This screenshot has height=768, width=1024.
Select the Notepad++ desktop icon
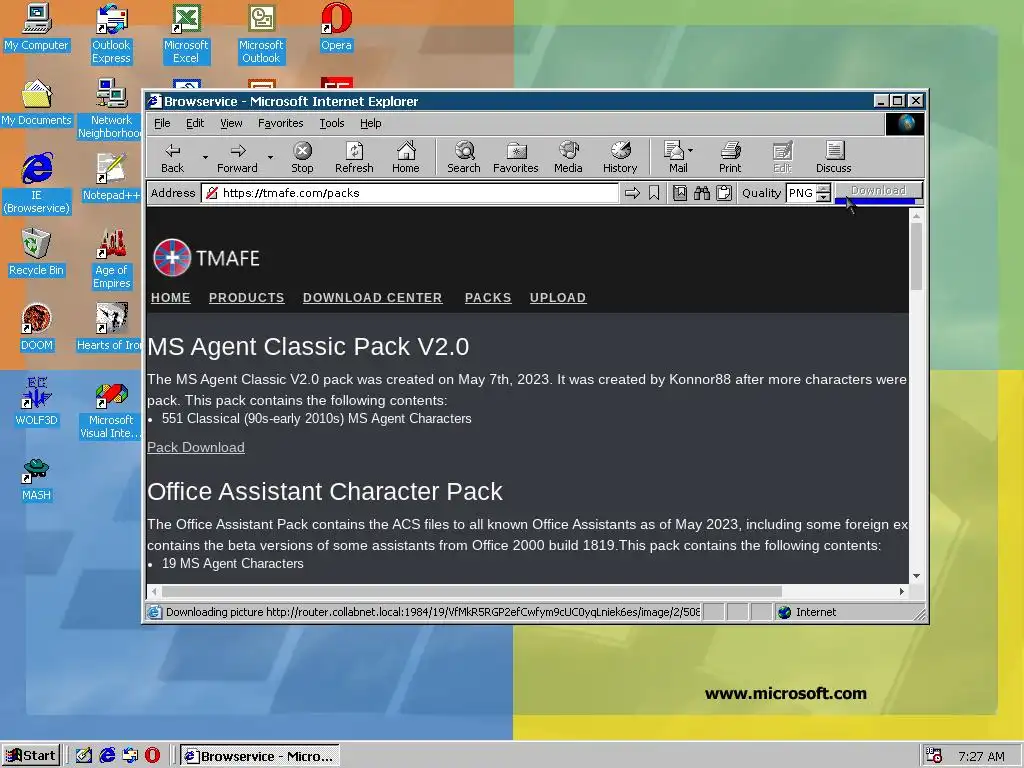point(111,177)
